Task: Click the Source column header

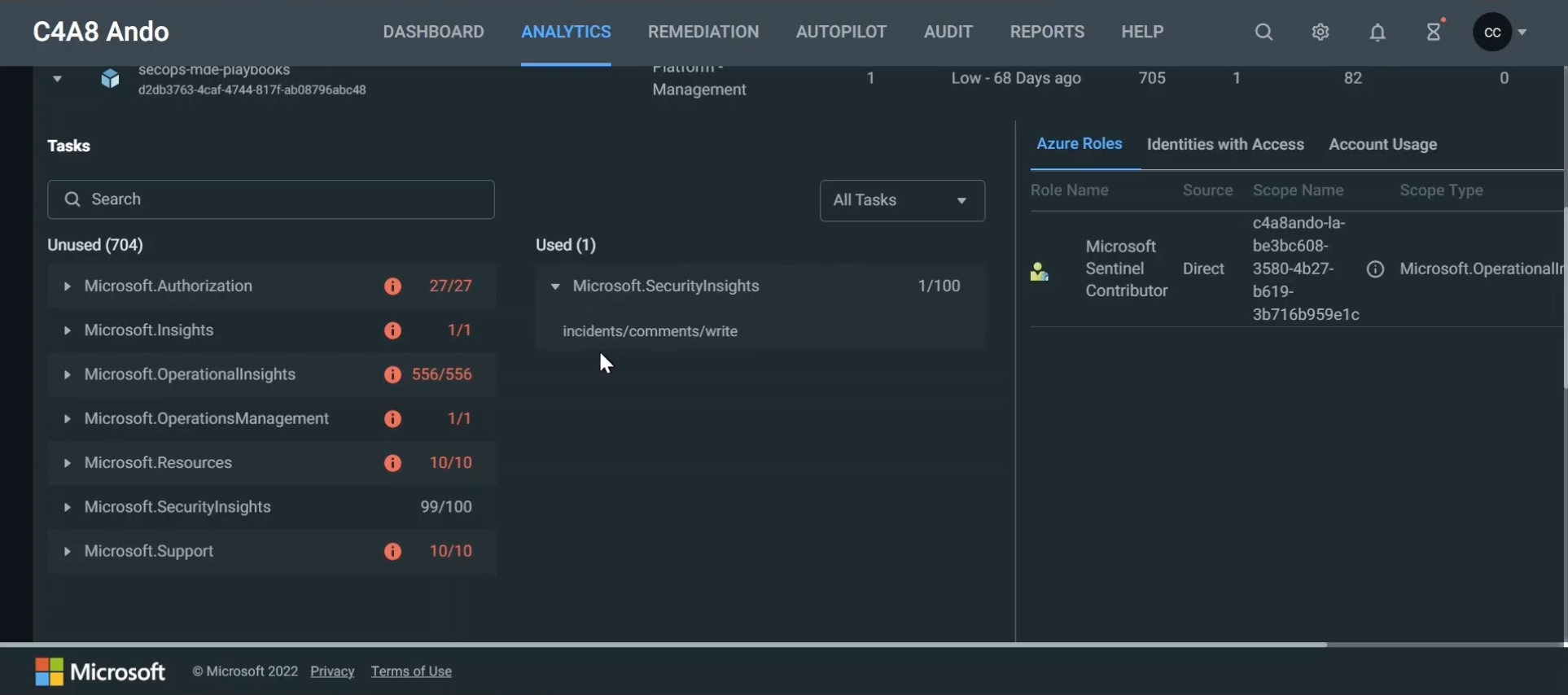Action: [x=1208, y=190]
